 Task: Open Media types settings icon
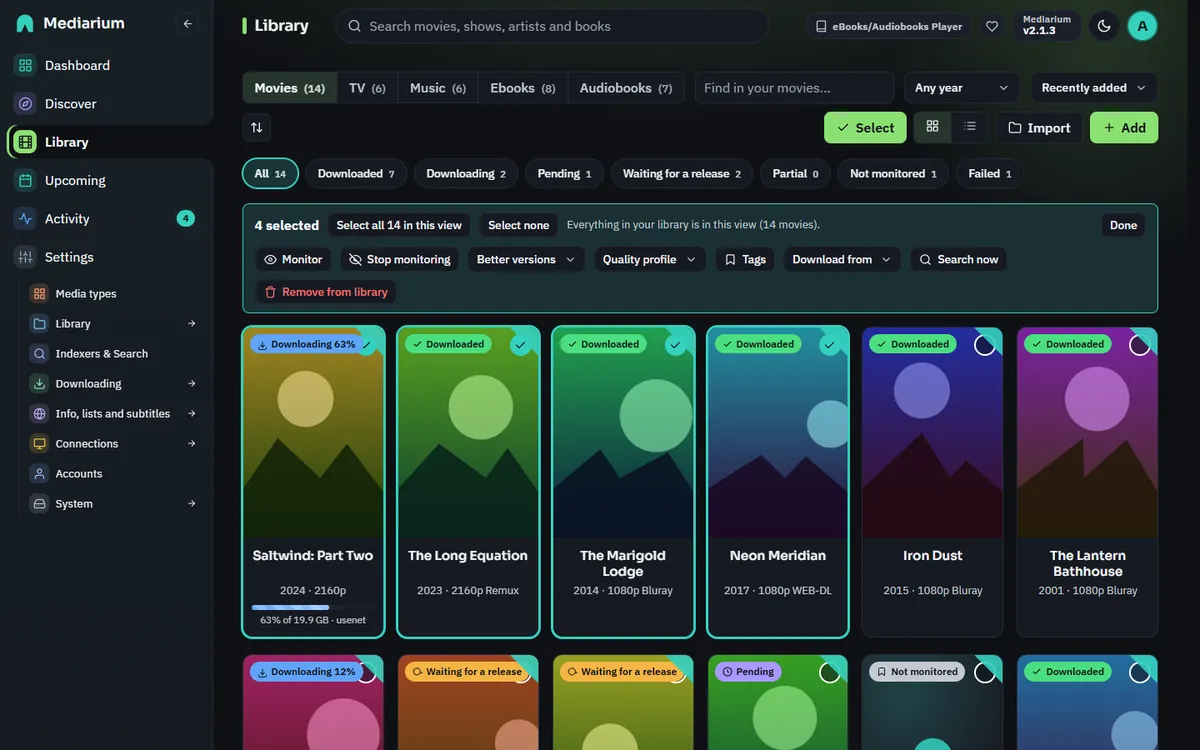[x=39, y=294]
